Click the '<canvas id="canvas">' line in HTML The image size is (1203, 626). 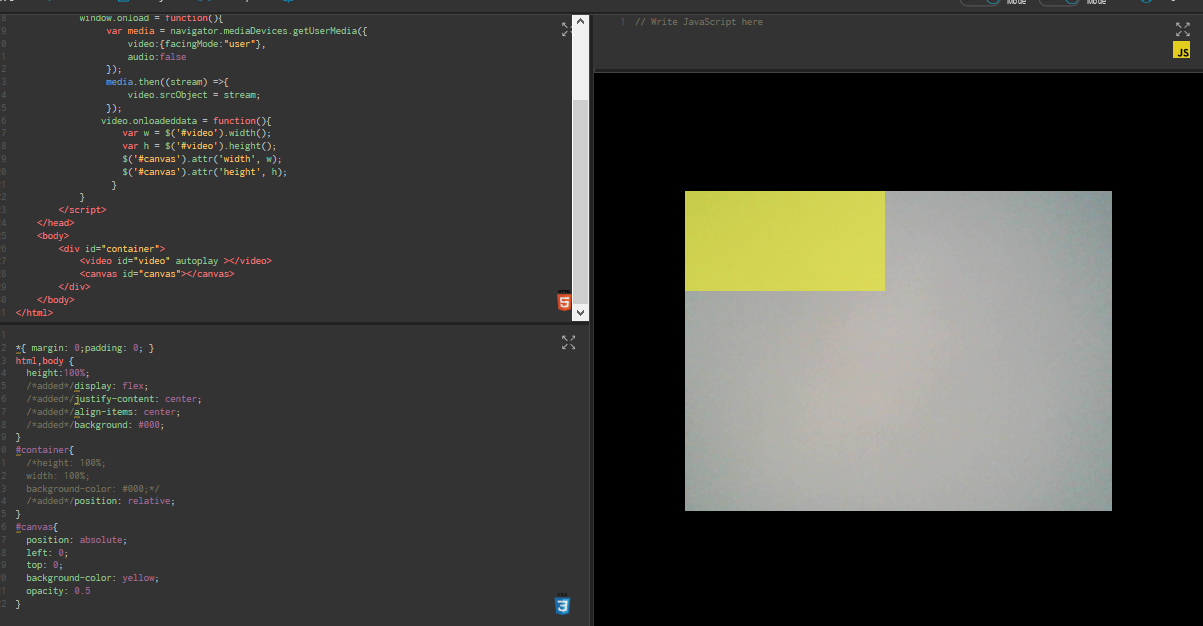(x=157, y=274)
